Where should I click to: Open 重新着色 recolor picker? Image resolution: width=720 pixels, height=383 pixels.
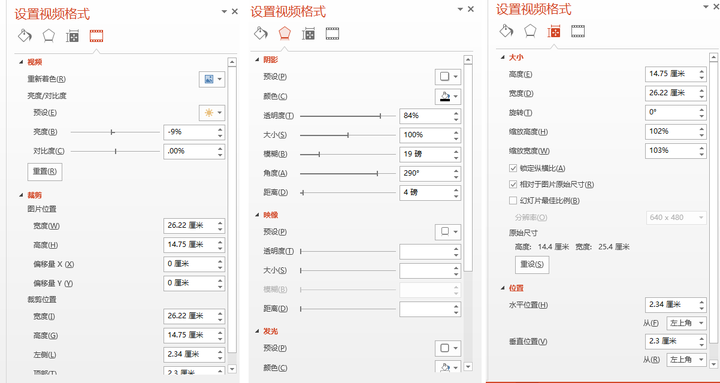coord(212,79)
